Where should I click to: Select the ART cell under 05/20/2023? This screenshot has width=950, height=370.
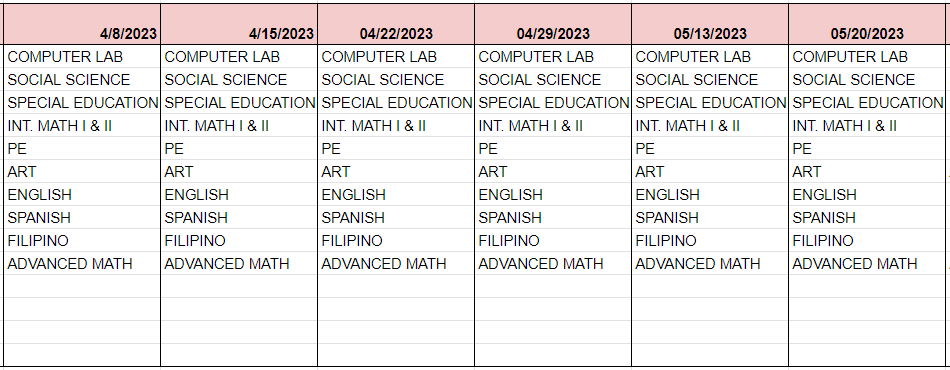[868, 172]
